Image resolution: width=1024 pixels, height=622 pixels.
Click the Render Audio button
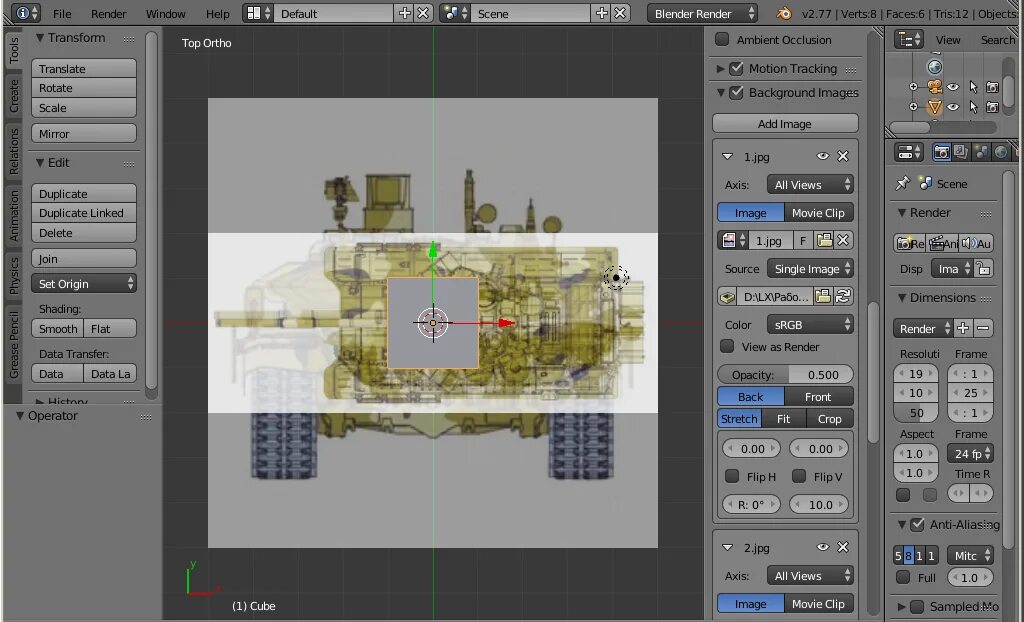tap(977, 243)
